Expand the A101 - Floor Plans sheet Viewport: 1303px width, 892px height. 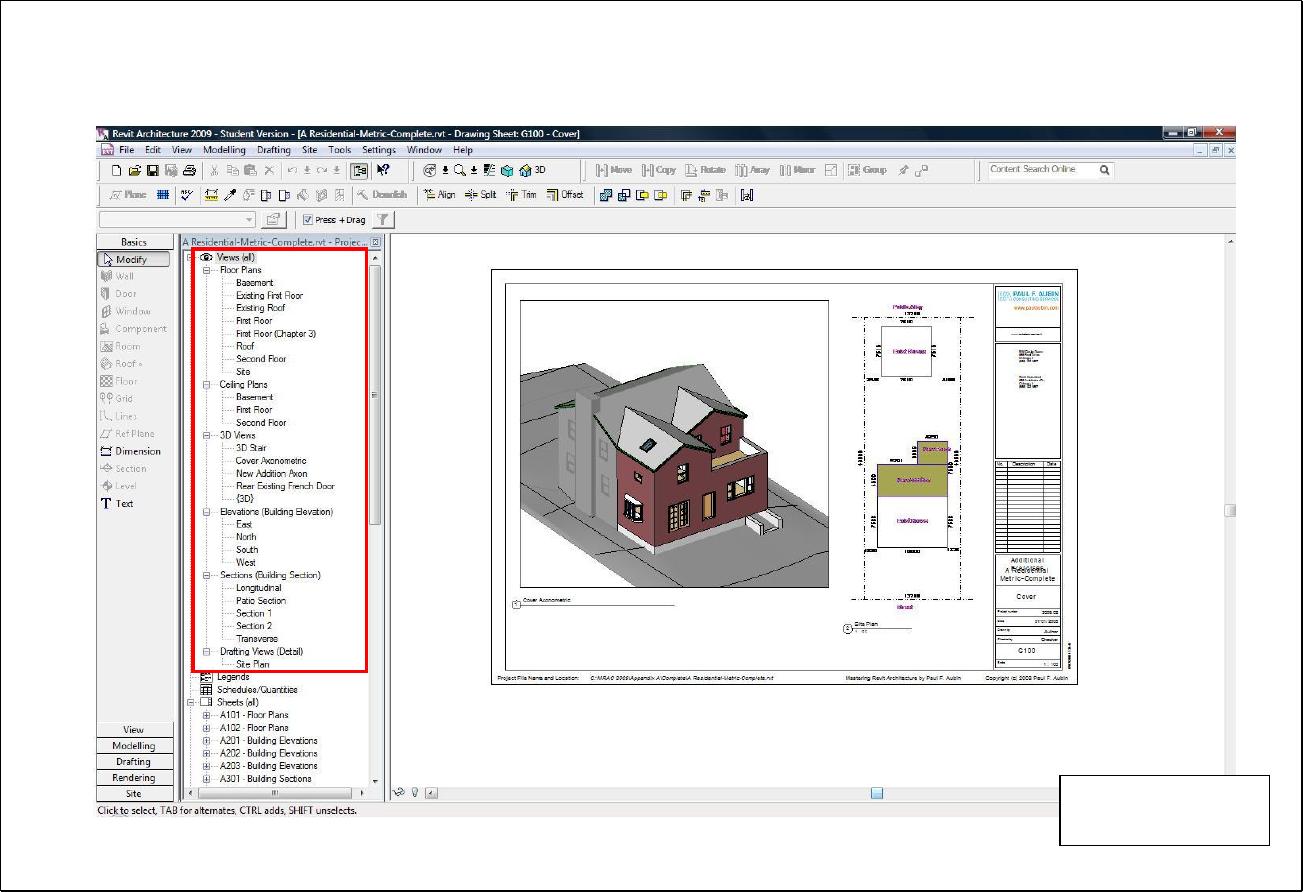point(207,715)
